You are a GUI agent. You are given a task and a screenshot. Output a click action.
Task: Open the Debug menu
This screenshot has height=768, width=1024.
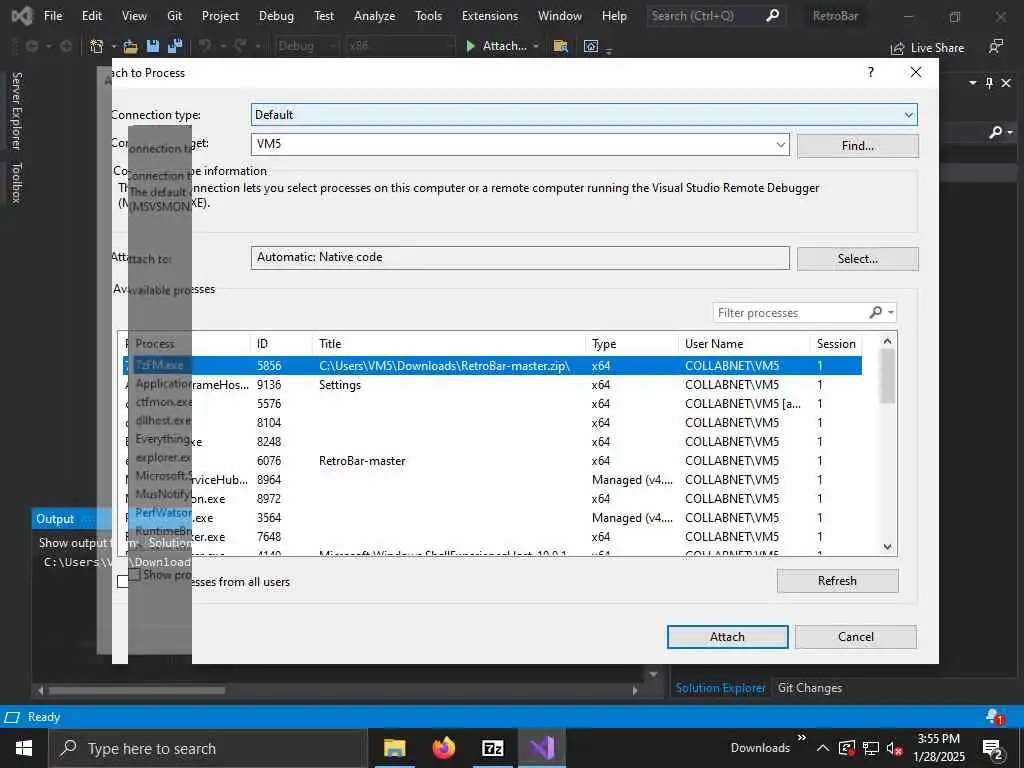[276, 16]
